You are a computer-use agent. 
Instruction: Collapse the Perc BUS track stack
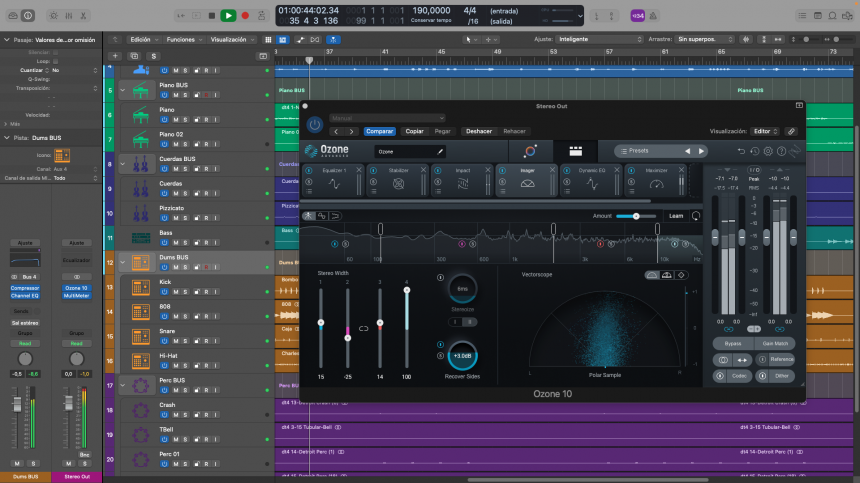tap(122, 385)
